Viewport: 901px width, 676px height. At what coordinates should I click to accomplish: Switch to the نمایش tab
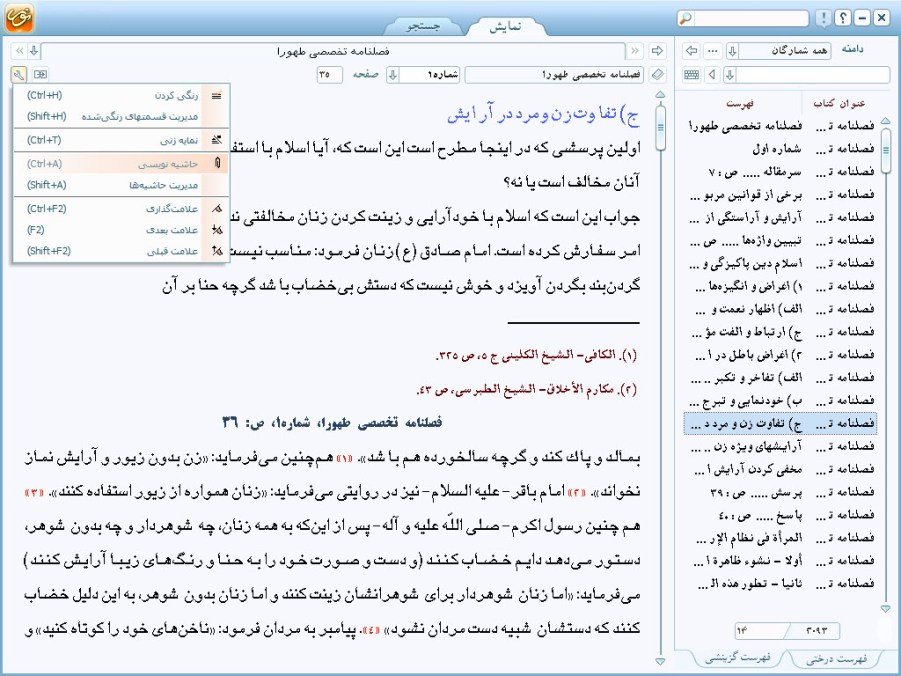tap(505, 26)
